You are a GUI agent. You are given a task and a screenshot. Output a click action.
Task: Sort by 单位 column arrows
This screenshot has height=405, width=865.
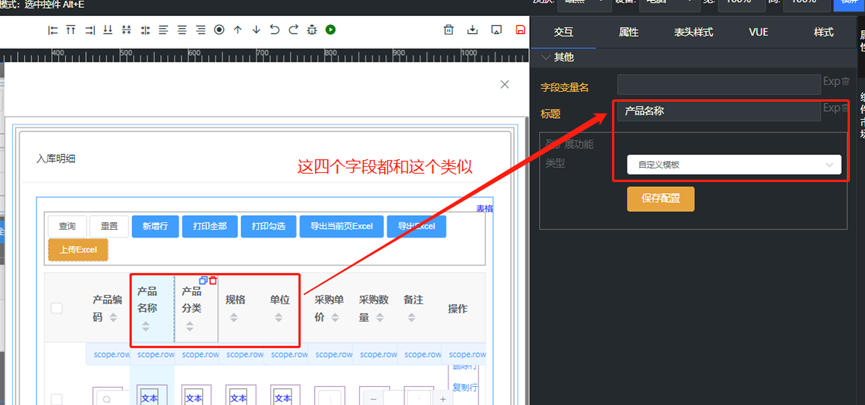[x=279, y=318]
